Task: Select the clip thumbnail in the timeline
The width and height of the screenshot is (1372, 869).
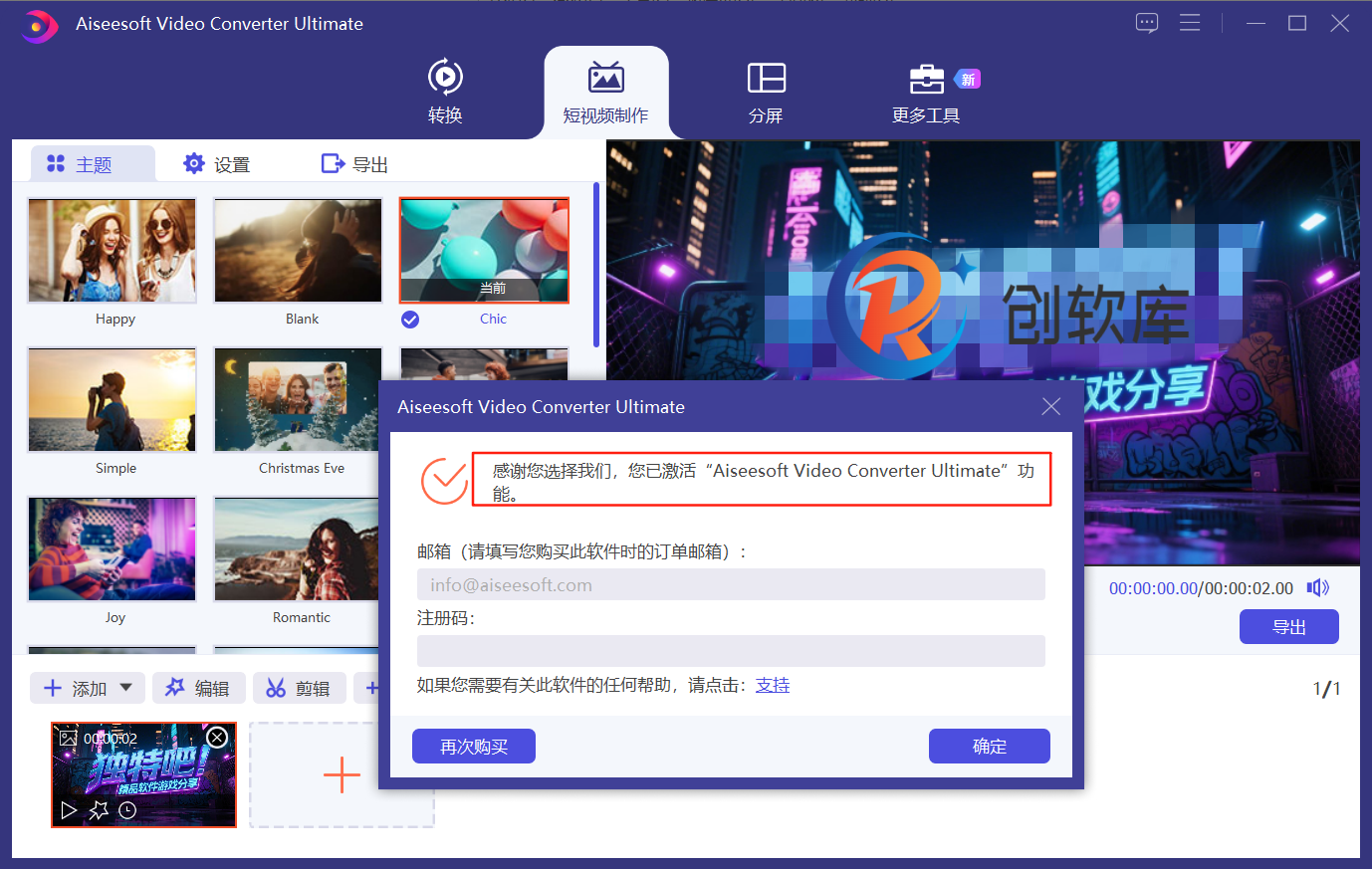Action: (143, 774)
